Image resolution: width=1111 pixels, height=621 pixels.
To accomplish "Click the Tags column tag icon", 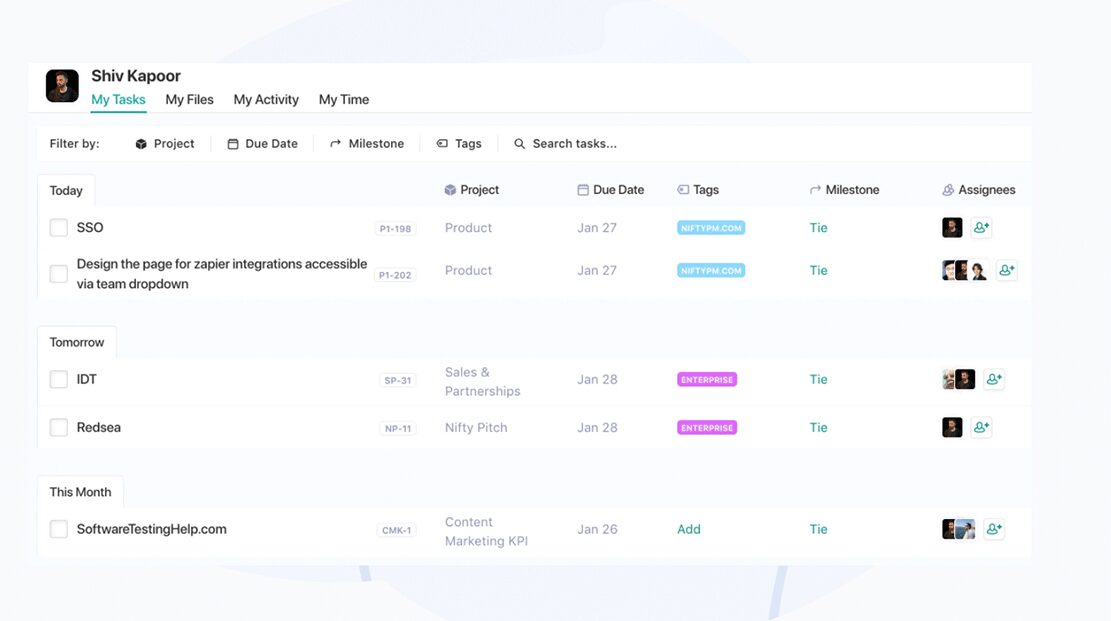I will coord(683,190).
